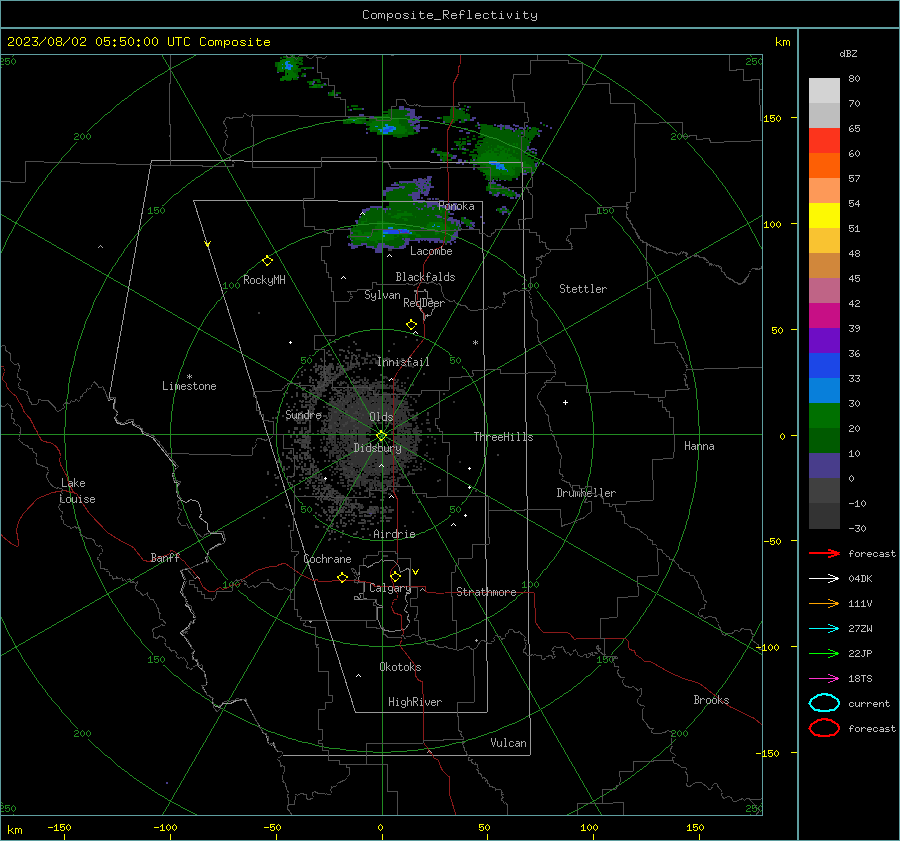Click the Vulcan label
The width and height of the screenshot is (900, 841).
click(x=508, y=743)
